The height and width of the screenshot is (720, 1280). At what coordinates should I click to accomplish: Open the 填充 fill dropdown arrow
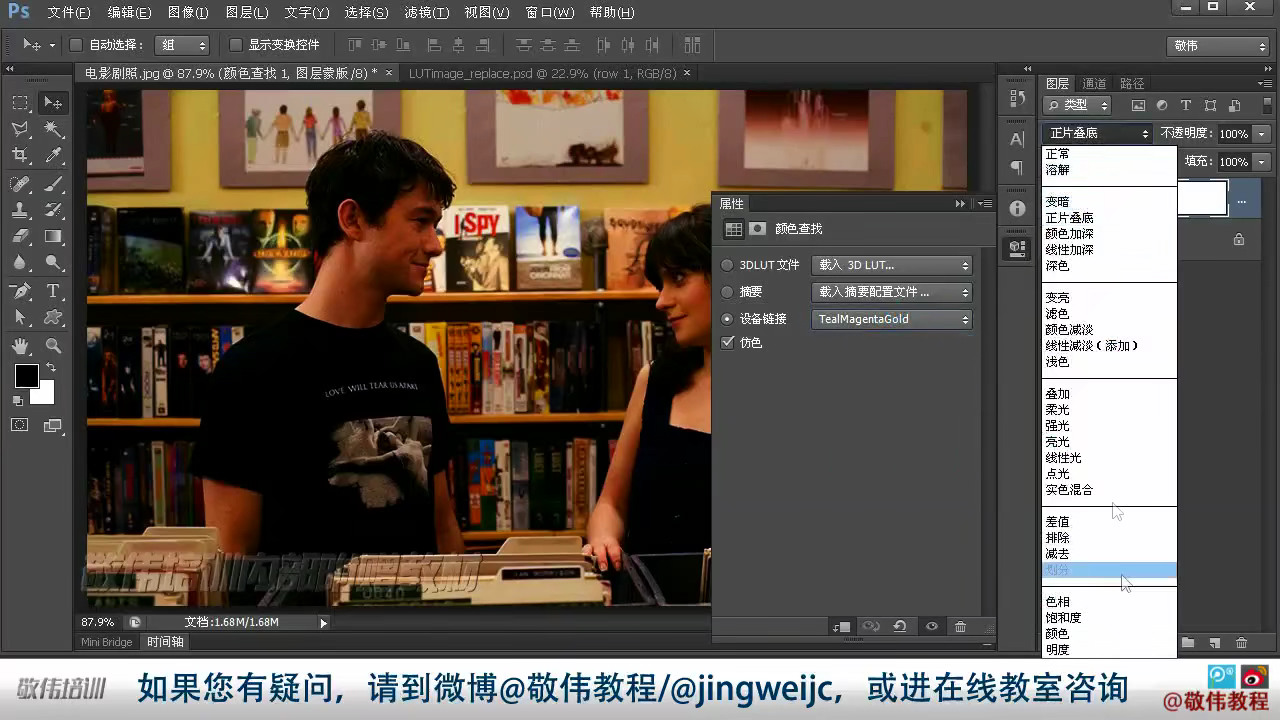pyautogui.click(x=1262, y=162)
